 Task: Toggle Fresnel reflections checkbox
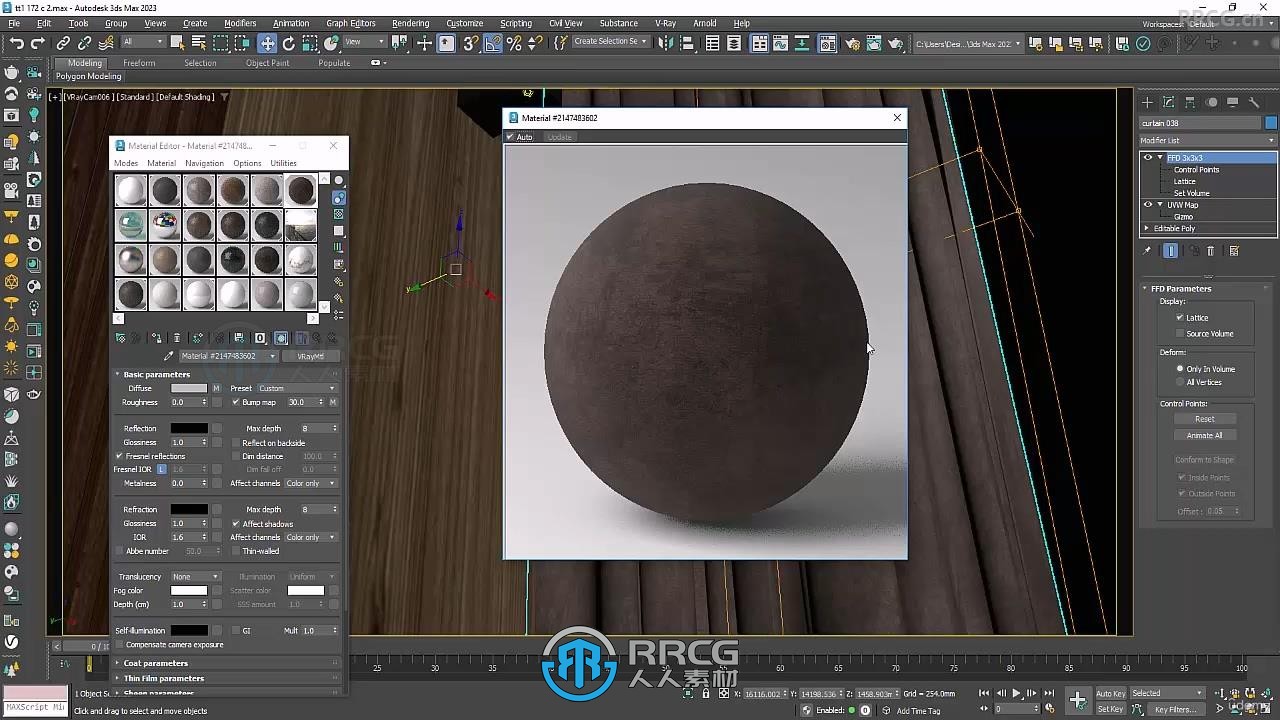(119, 456)
